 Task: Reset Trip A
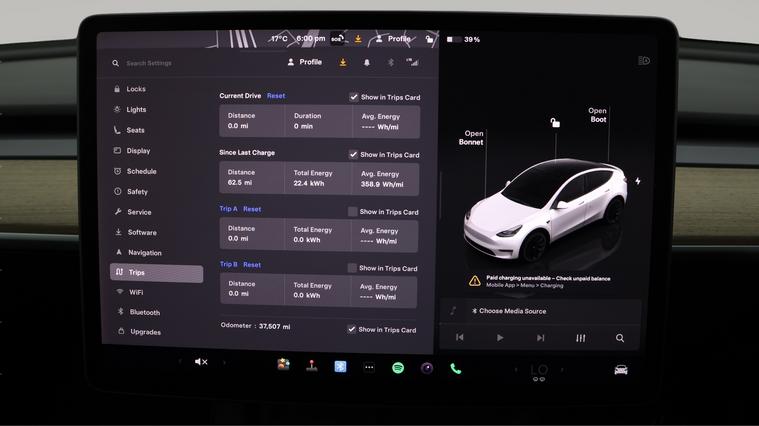(252, 209)
